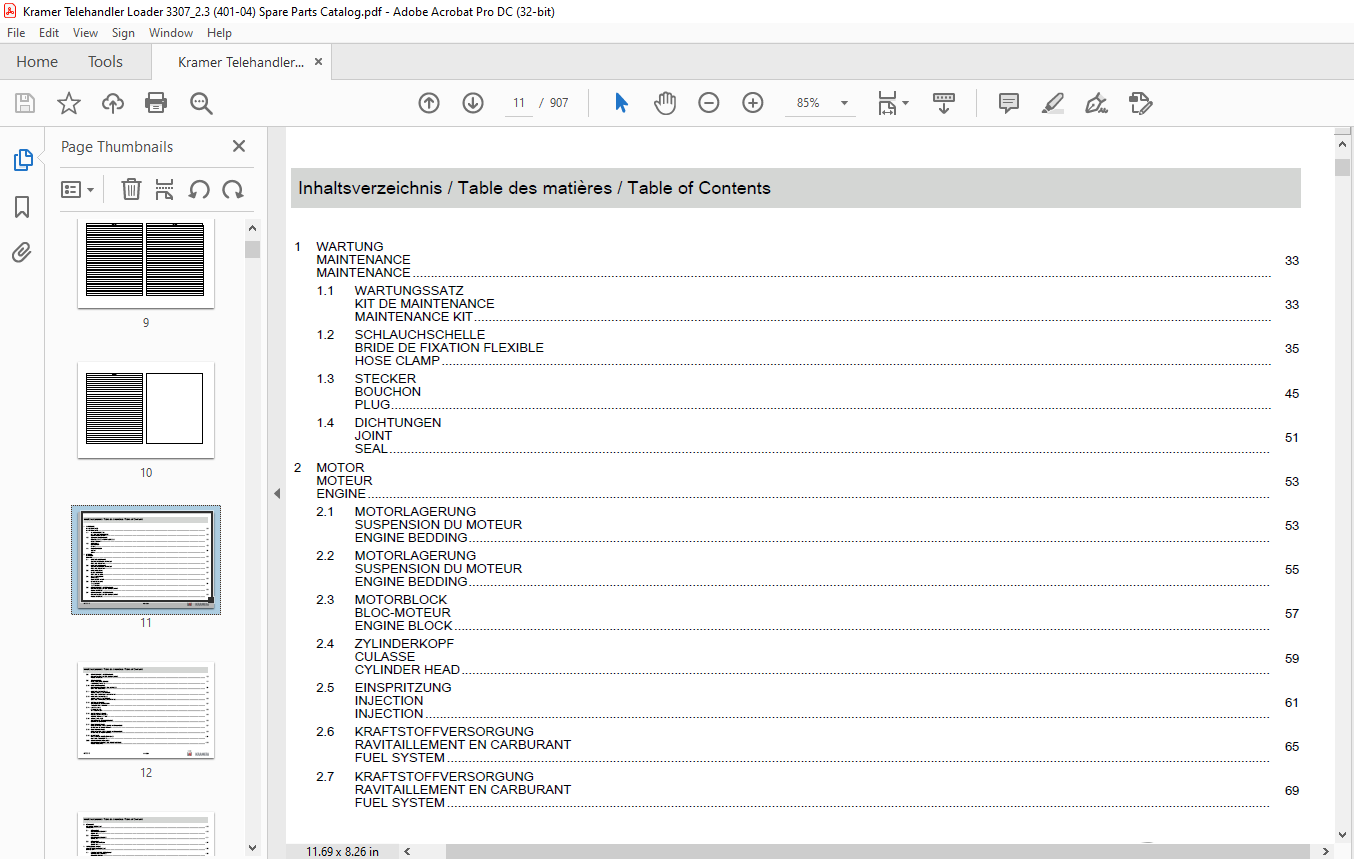Rotate page counterclockwise in thumbnails panel
Viewport: 1354px width, 859px height.
(x=199, y=189)
